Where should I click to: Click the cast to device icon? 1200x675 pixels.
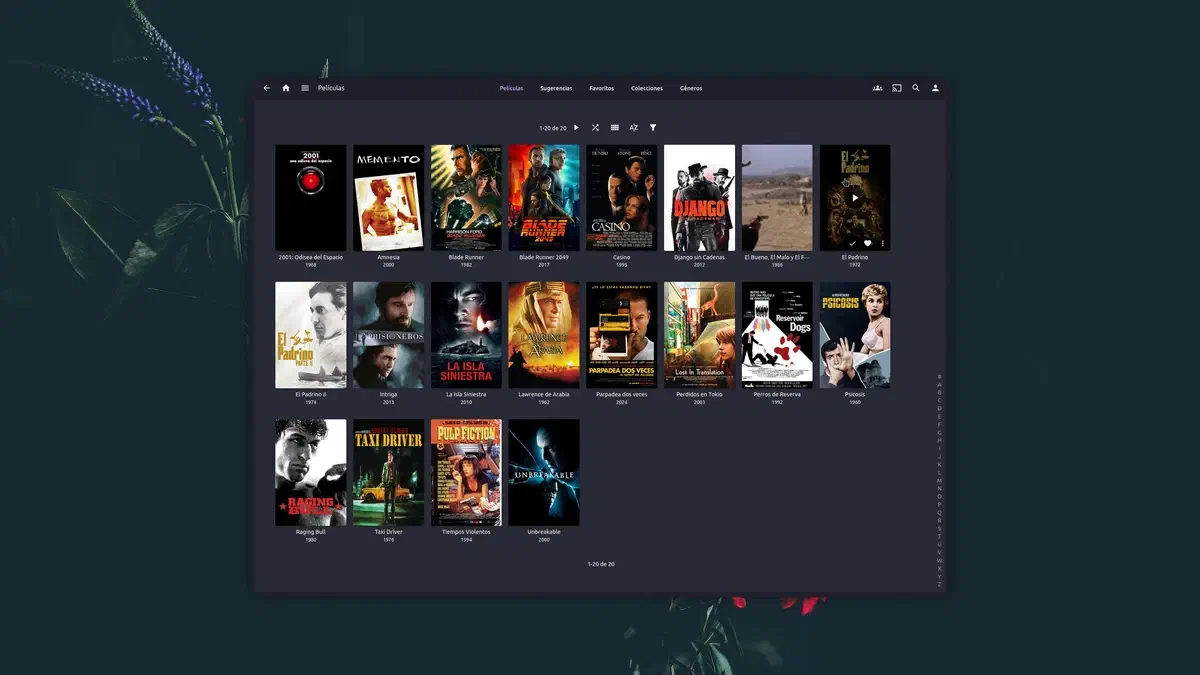897,88
